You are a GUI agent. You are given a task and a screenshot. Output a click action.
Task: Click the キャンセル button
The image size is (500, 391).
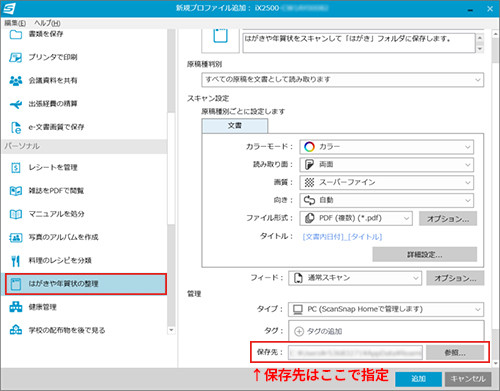(468, 379)
